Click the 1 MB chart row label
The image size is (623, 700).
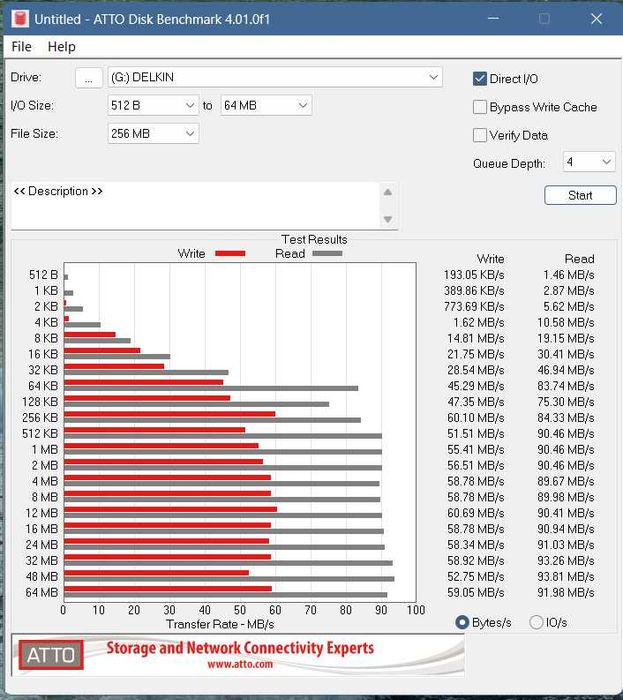click(x=45, y=450)
